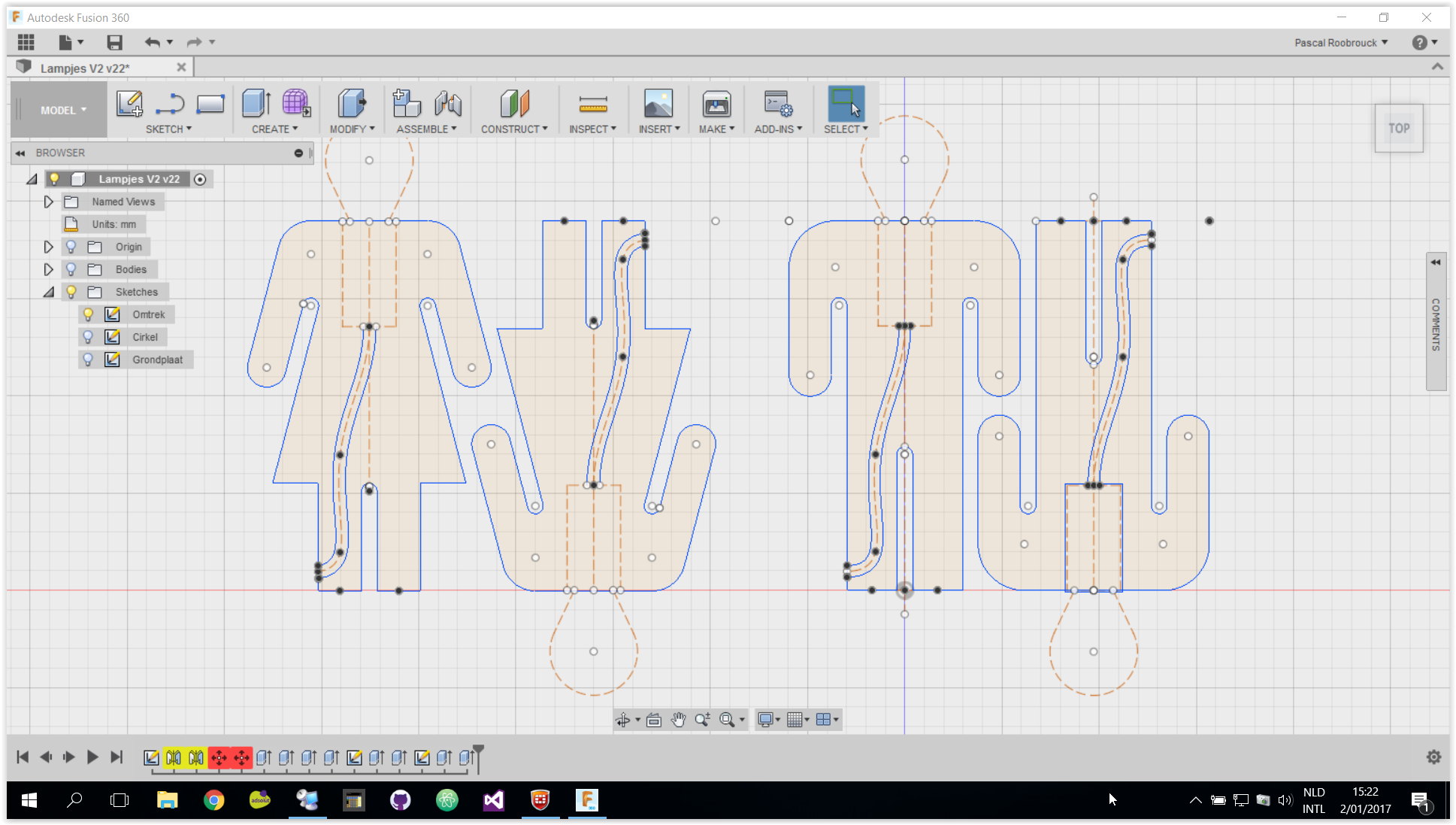Activate the Zoom magnifier tool
The height and width of the screenshot is (825, 1456).
click(703, 720)
